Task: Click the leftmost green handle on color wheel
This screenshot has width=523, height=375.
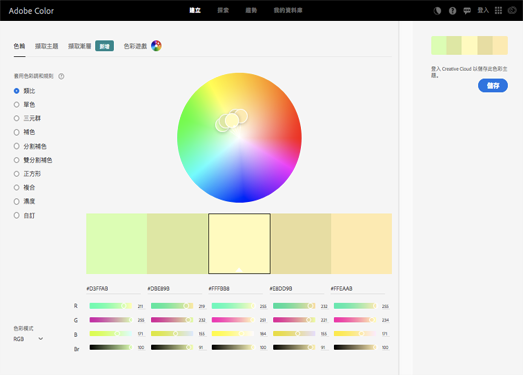Action: 221,125
